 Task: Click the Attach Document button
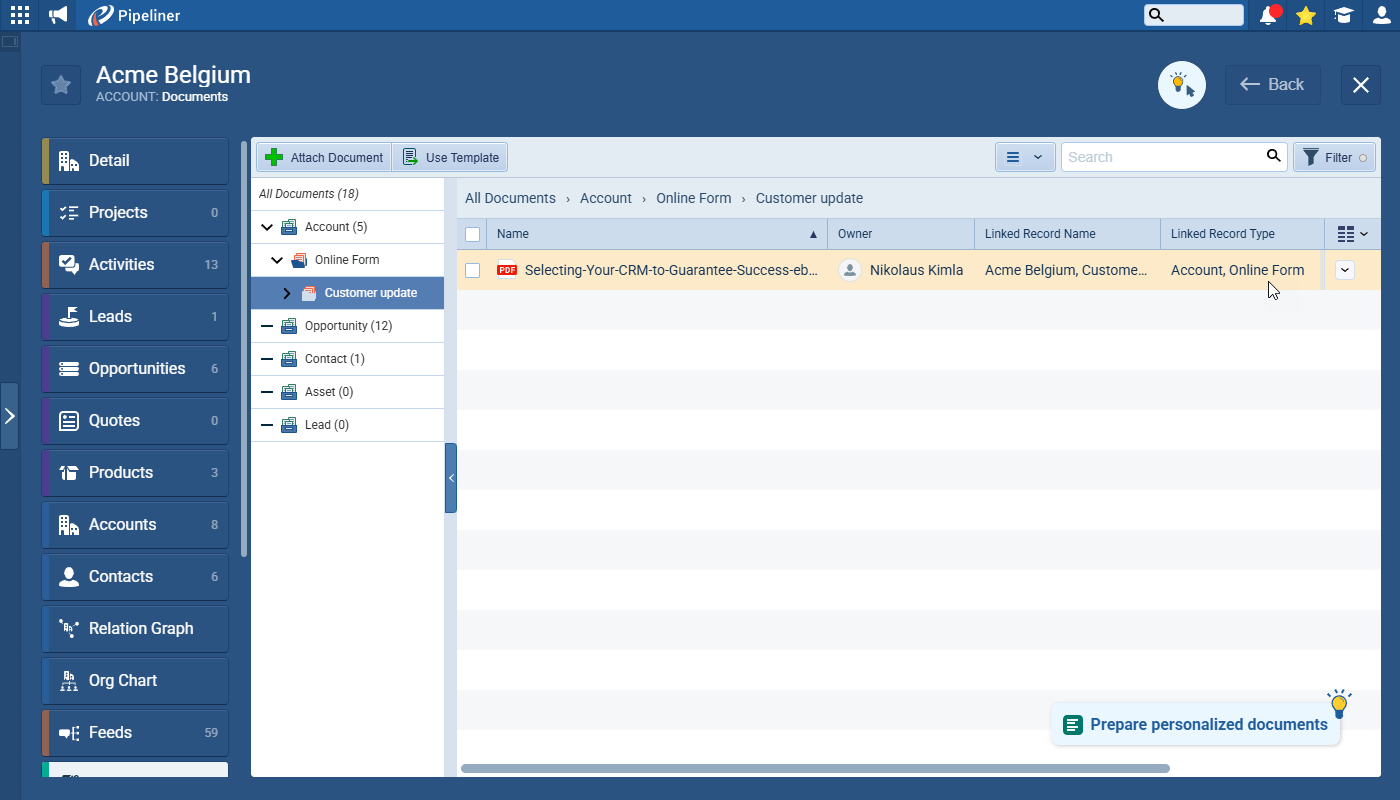[324, 157]
